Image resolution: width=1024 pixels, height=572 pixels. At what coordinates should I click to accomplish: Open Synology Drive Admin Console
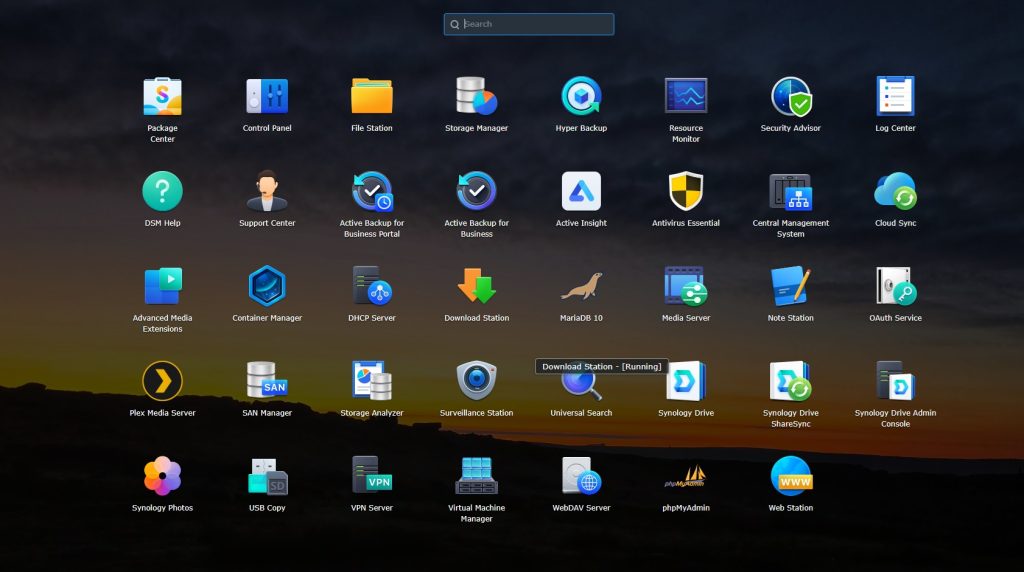pos(895,381)
